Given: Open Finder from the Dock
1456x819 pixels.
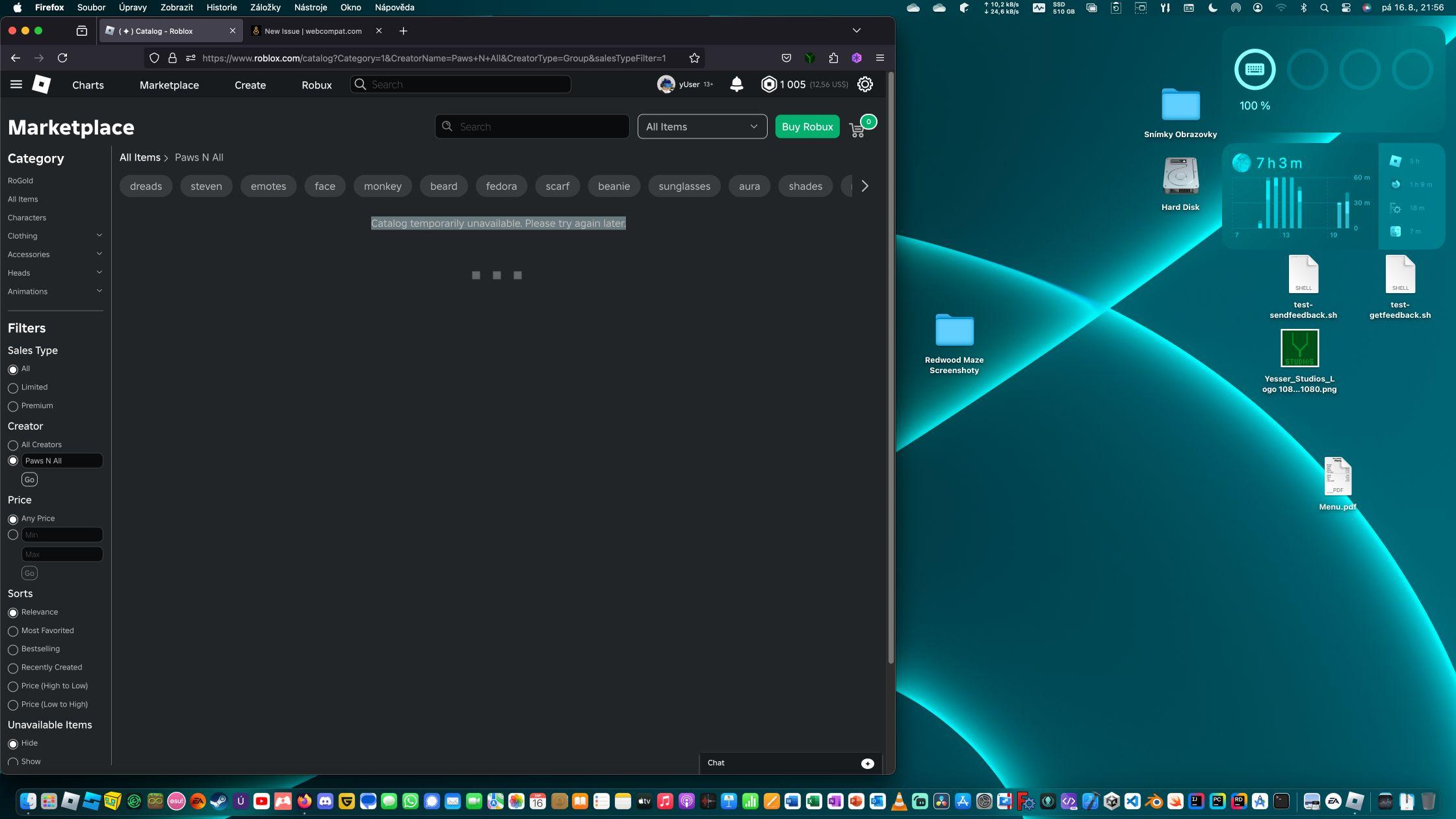Looking at the screenshot, I should click(x=28, y=801).
